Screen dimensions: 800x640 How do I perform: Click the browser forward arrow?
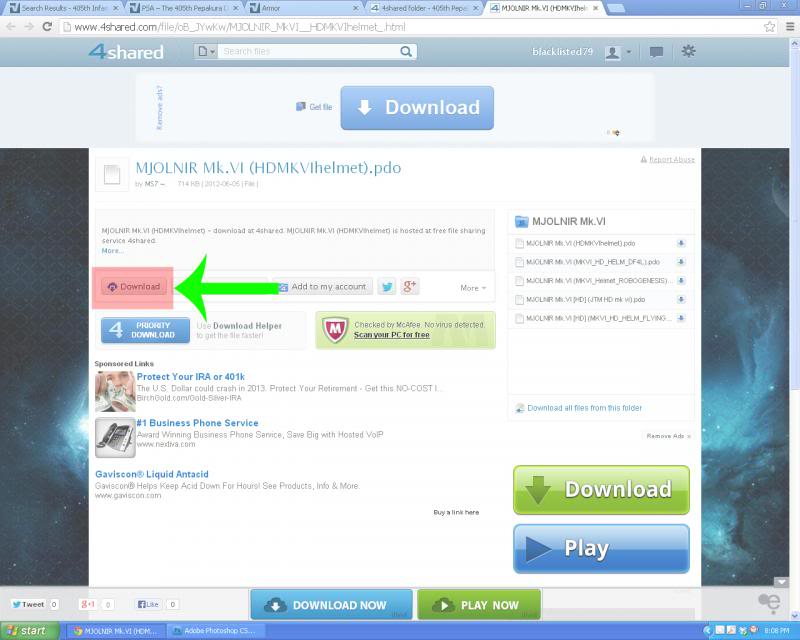[x=29, y=27]
